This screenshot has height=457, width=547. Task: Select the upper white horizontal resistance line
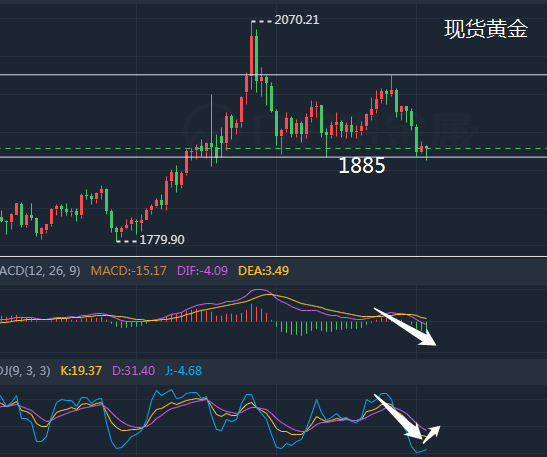pos(274,75)
